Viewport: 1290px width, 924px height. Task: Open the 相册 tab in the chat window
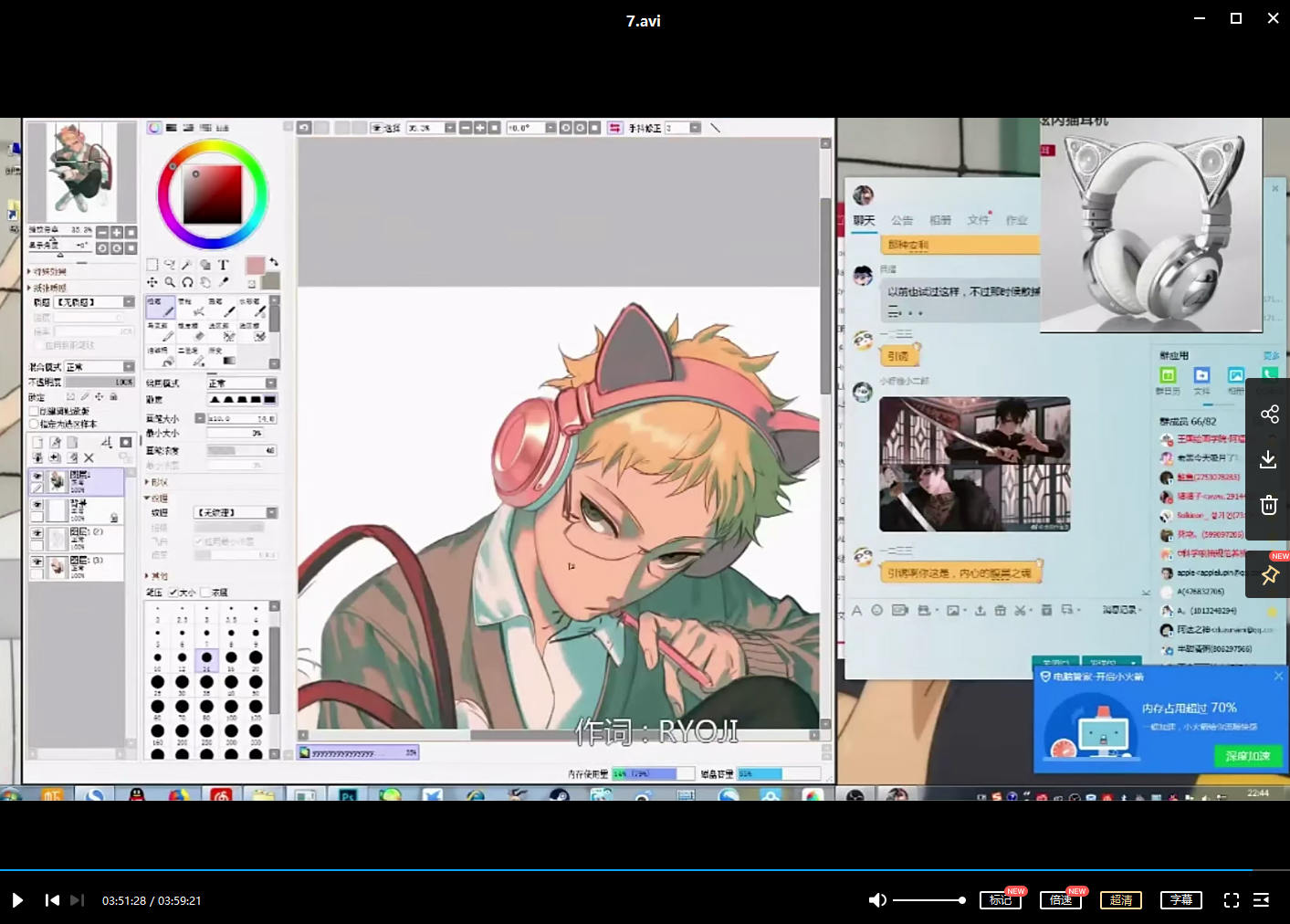940,220
